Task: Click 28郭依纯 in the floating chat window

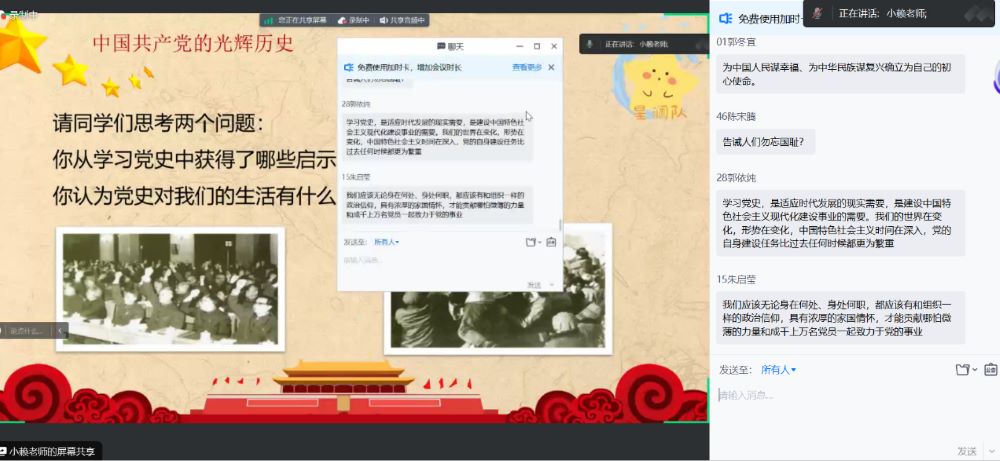Action: click(356, 103)
